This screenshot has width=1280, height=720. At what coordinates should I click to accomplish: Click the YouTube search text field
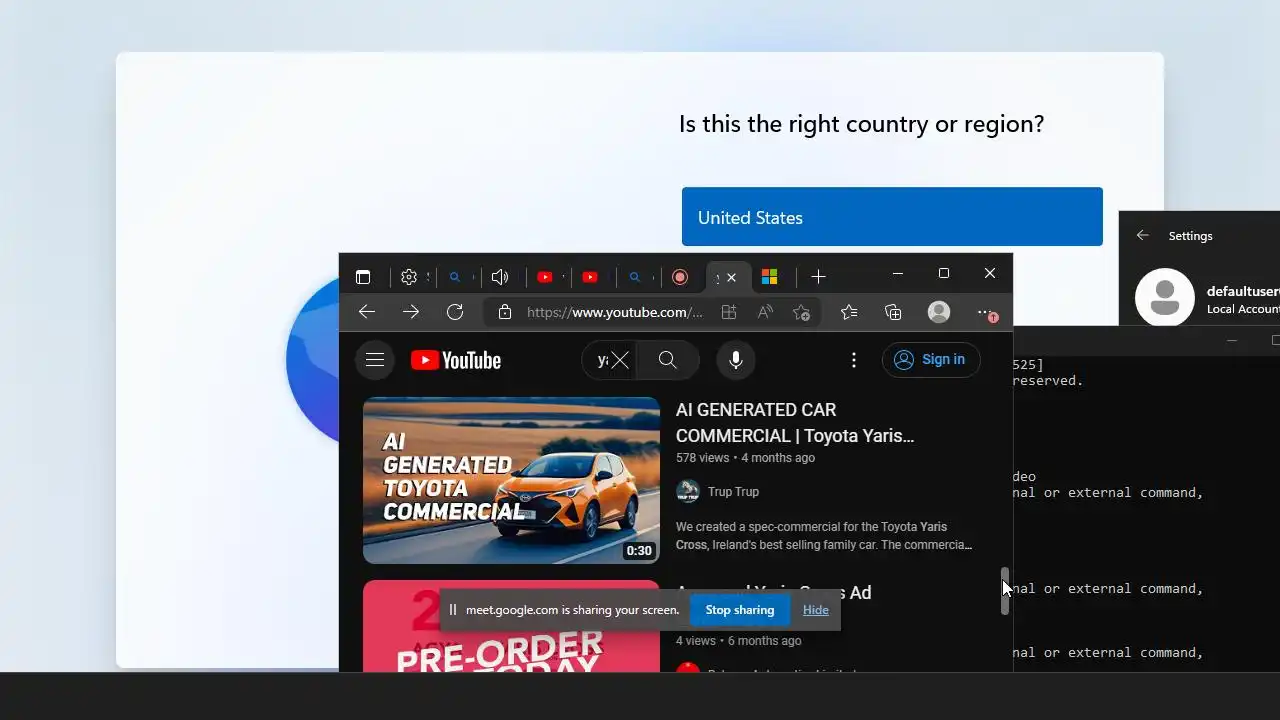coord(602,360)
